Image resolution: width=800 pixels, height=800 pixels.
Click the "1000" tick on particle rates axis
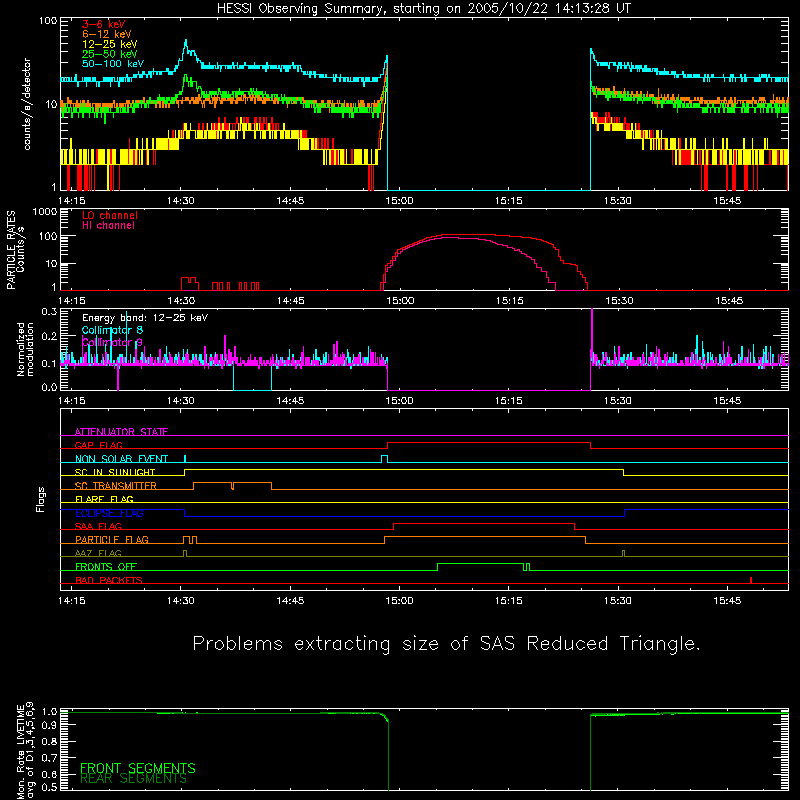[x=45, y=212]
